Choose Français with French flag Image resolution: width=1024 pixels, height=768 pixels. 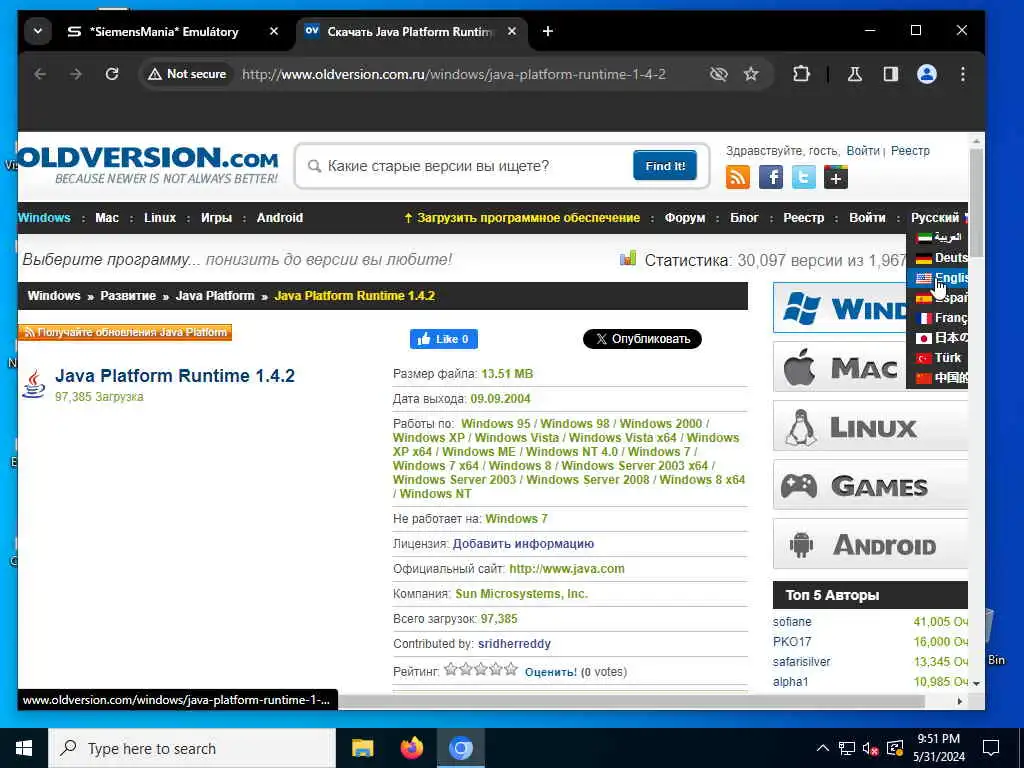pos(938,318)
